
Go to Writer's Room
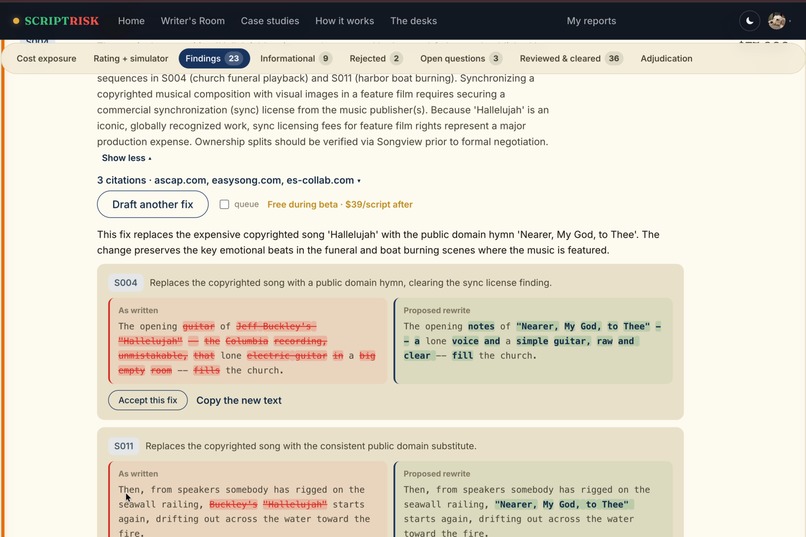pos(193,21)
